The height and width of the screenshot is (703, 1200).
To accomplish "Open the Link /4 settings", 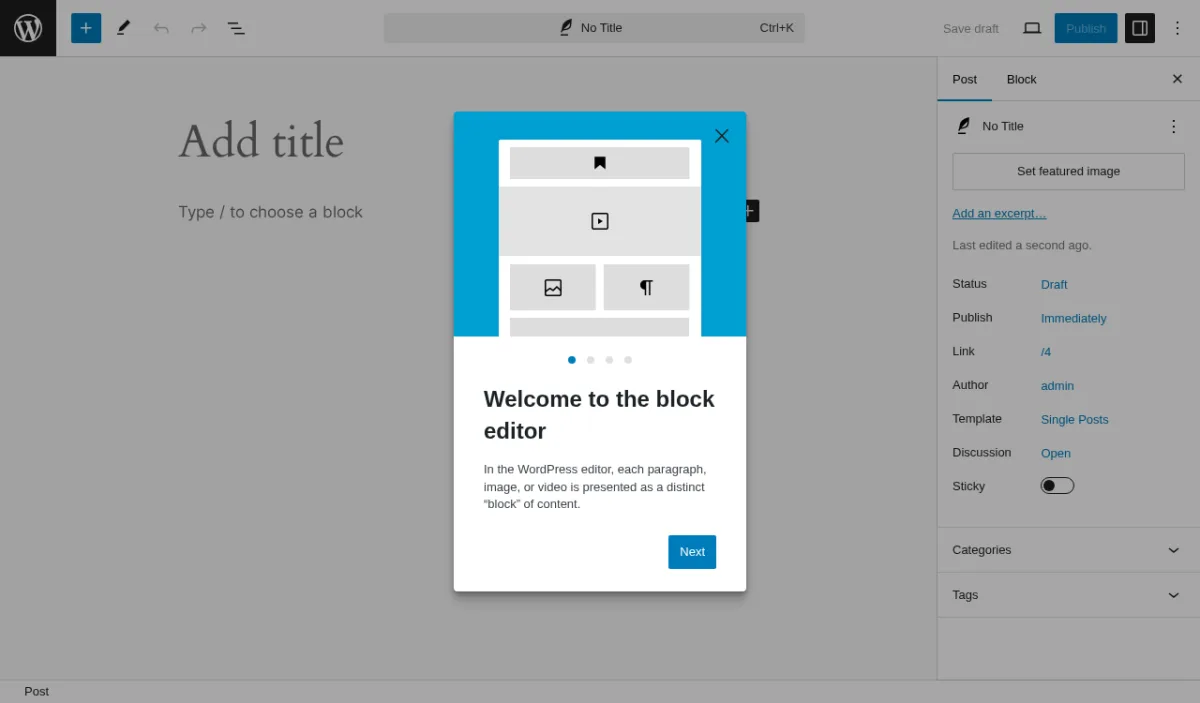I will [1046, 352].
